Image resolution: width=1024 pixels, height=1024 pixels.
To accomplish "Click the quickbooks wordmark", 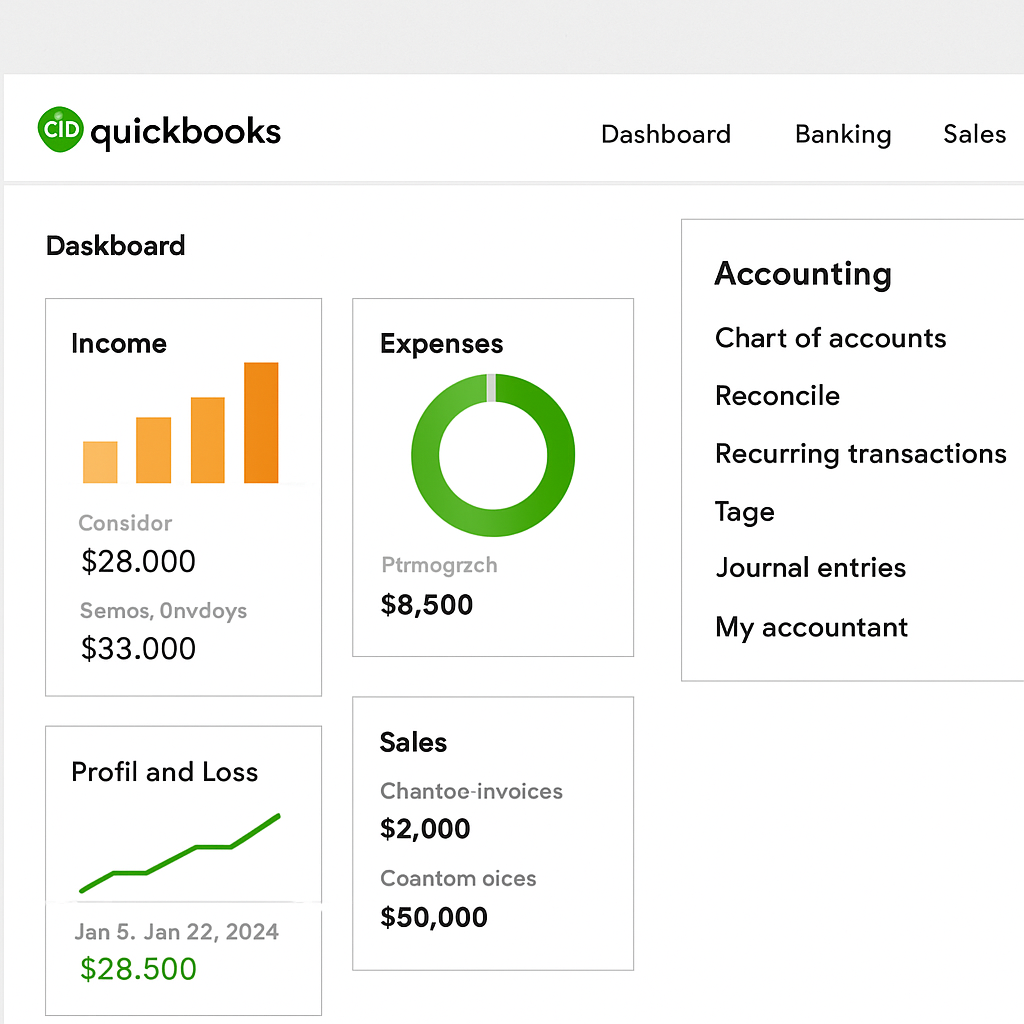I will [x=185, y=133].
